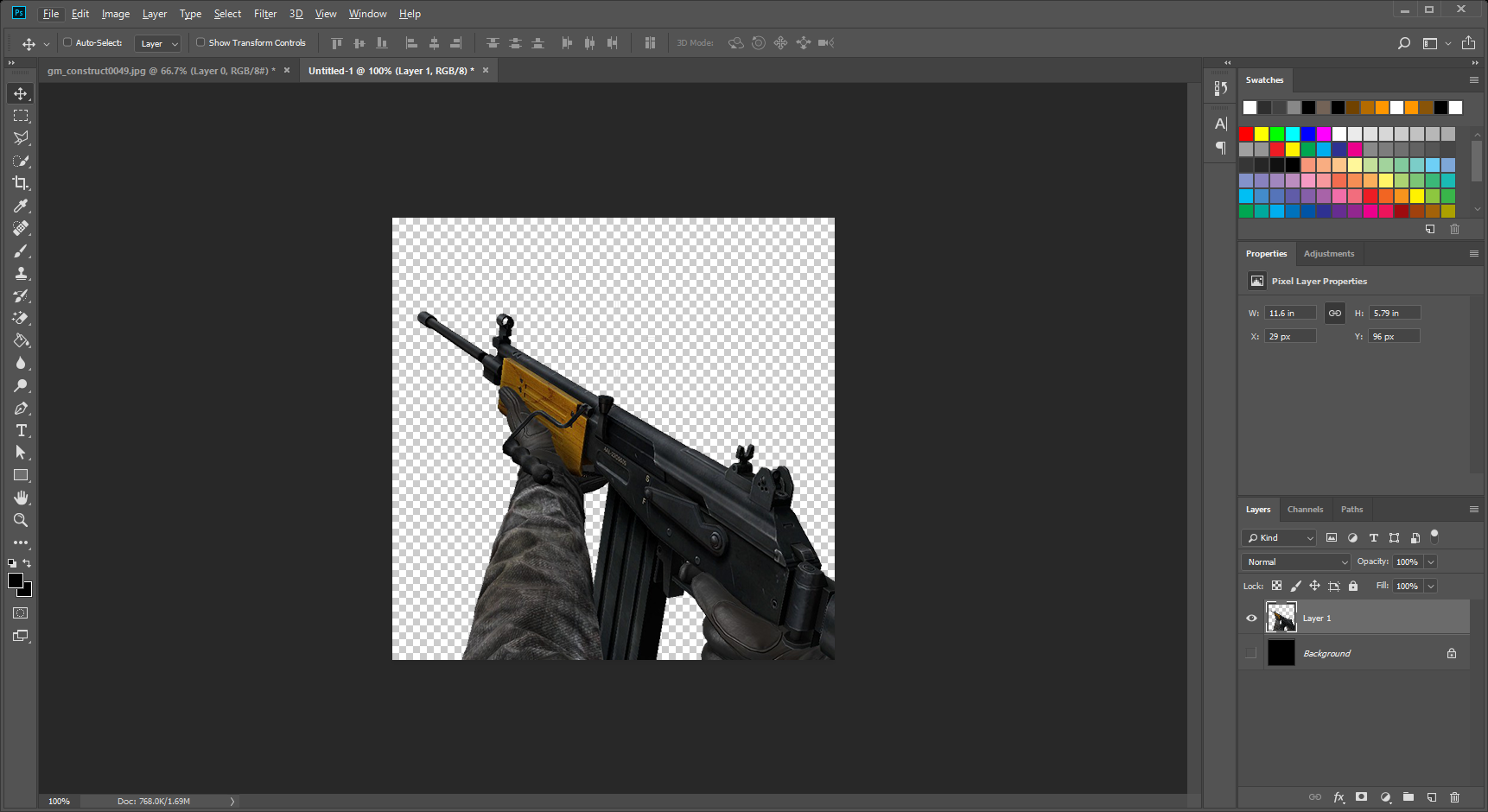Select the Rectangle shape tool
1488x812 pixels.
tap(21, 475)
